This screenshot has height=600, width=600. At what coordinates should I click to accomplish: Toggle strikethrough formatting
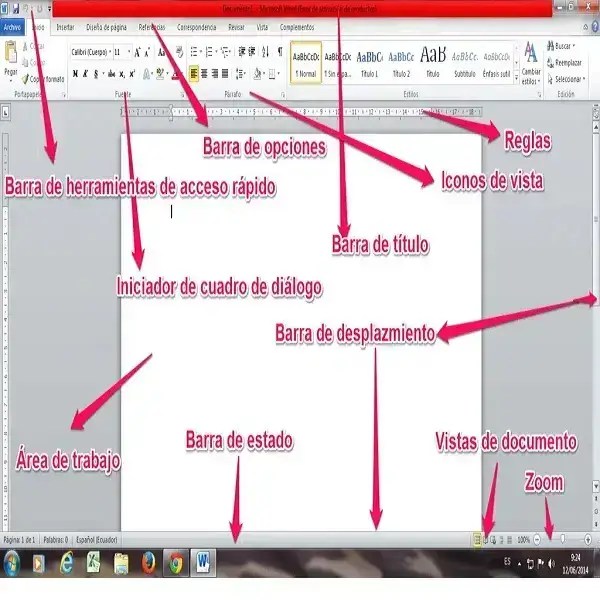click(111, 74)
